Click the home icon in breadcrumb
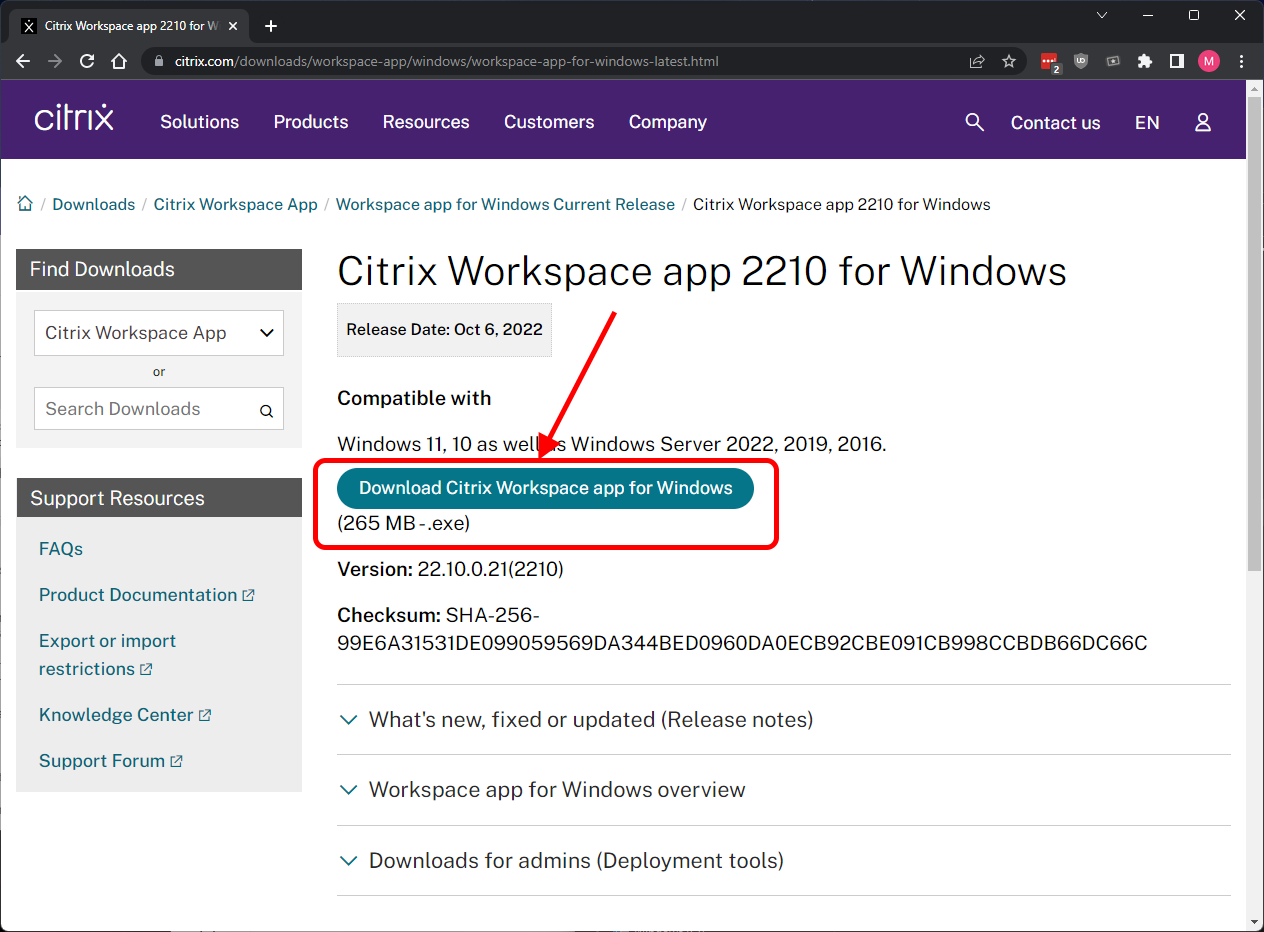Viewport: 1264px width, 932px height. pyautogui.click(x=25, y=204)
